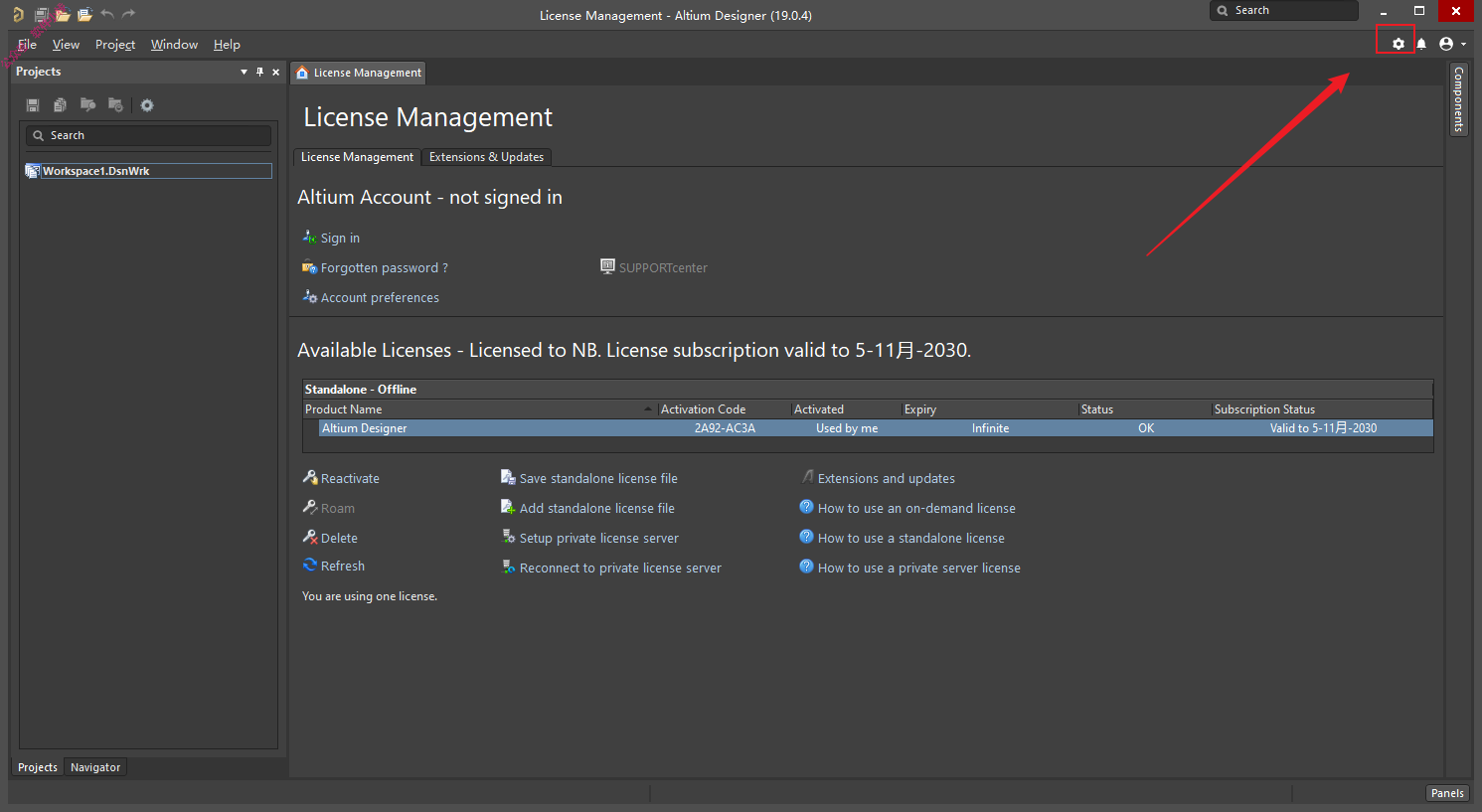Sort by Product Name column header
Viewport: 1482px width, 812px height.
[479, 409]
